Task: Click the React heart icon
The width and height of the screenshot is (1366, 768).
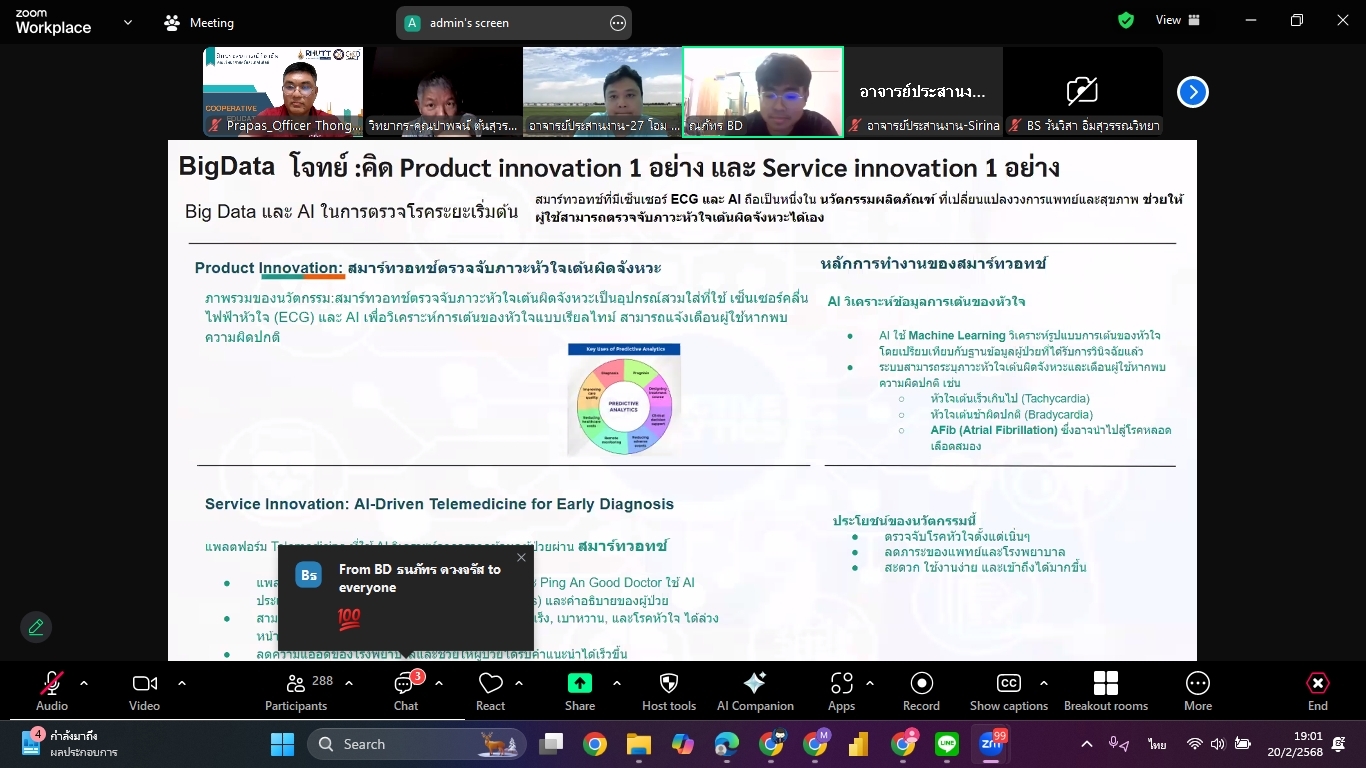Action: pyautogui.click(x=490, y=684)
